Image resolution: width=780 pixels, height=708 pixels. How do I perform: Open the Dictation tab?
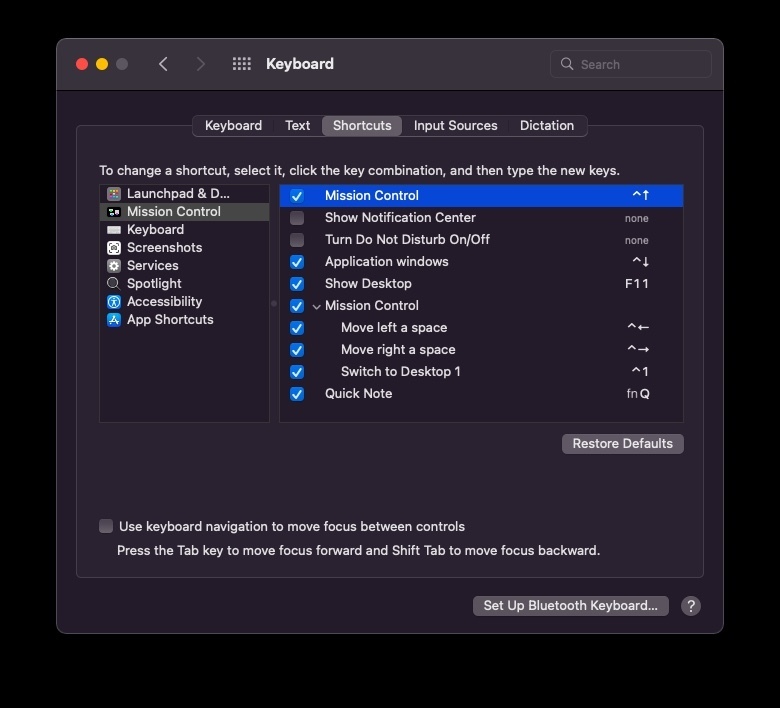(x=547, y=125)
